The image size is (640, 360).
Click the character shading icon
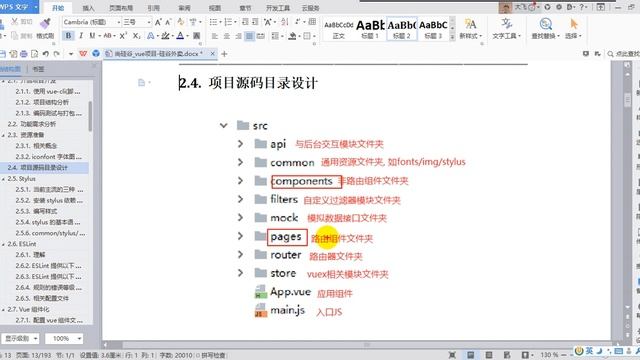click(x=196, y=36)
